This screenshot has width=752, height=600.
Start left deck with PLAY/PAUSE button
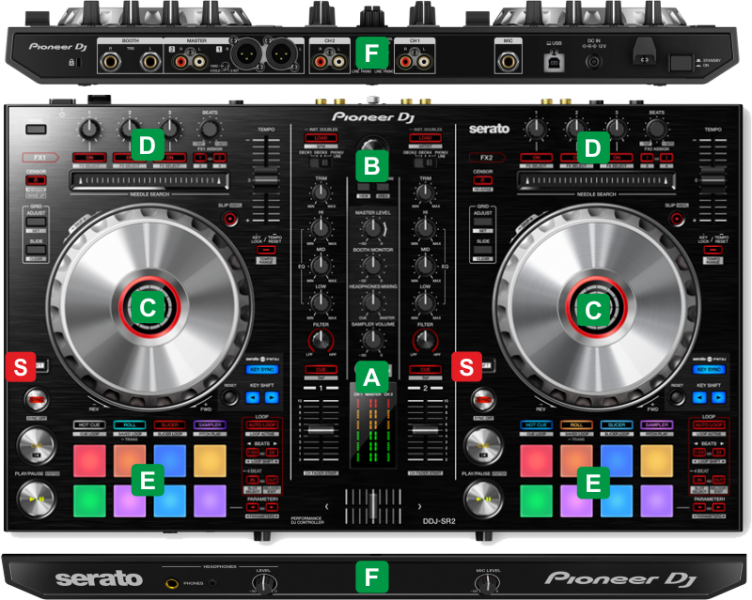36,499
